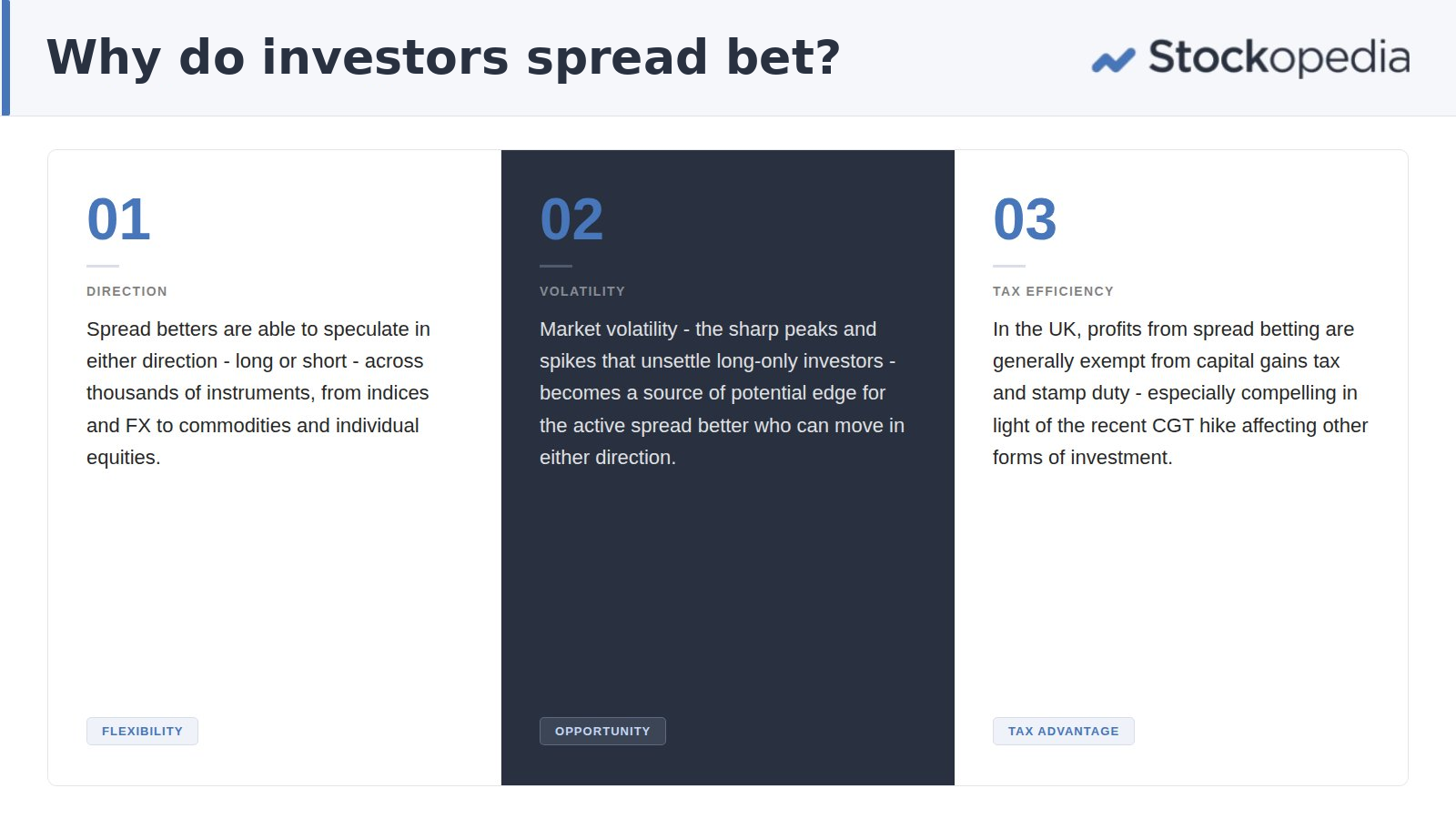1456x819 pixels.
Task: Click the market volatility paragraph text
Action: [723, 393]
